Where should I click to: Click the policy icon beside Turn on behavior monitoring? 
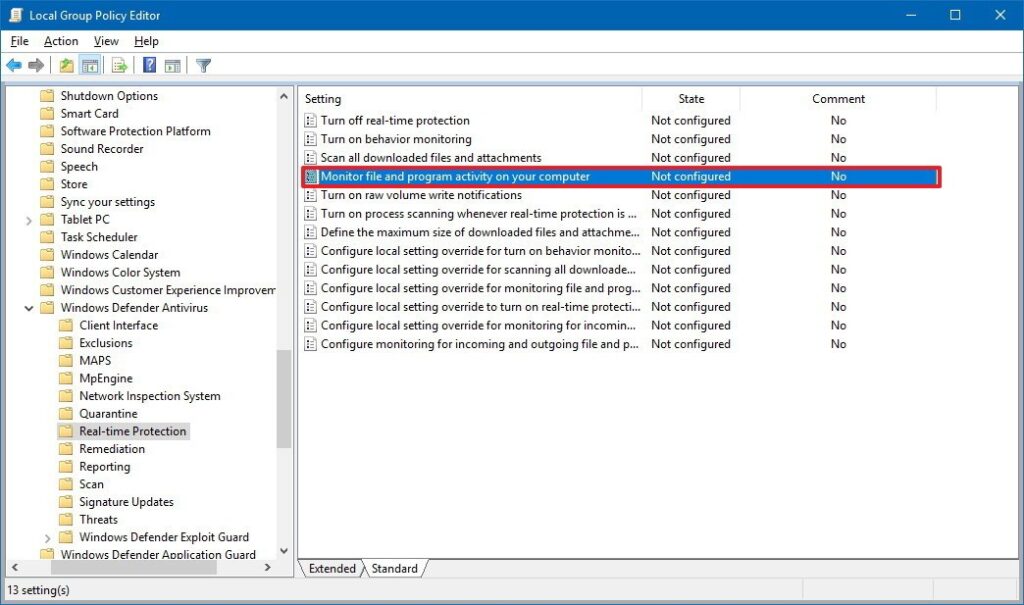point(311,139)
